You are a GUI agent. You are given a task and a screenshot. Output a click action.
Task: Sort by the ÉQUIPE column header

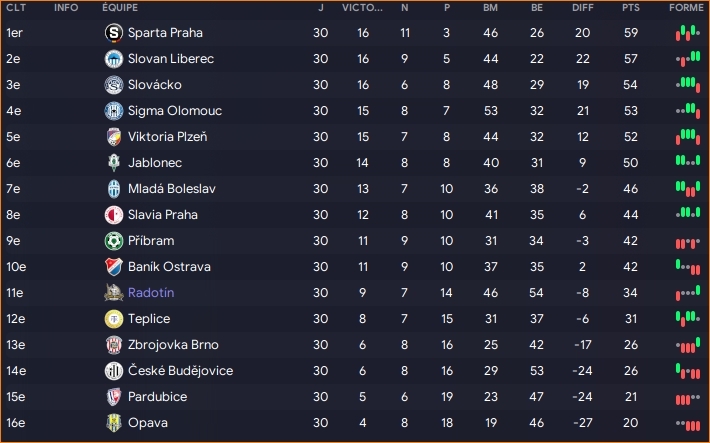(x=120, y=8)
